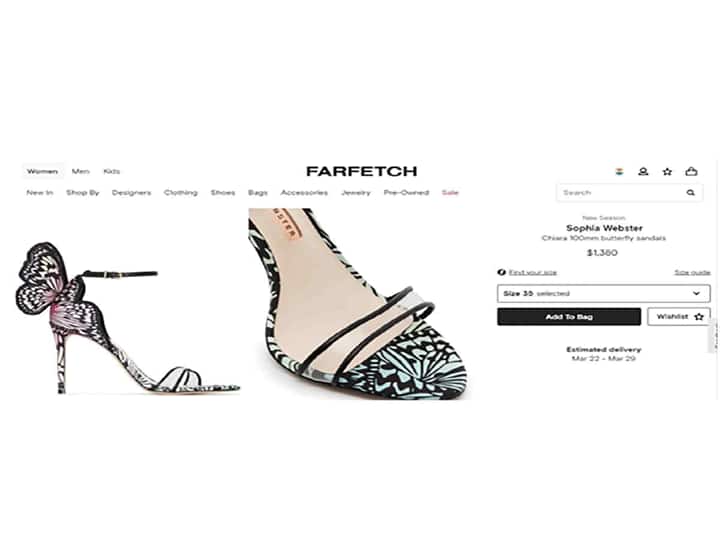720x540 pixels.
Task: Click the size dropdown chevron arrow
Action: click(696, 293)
